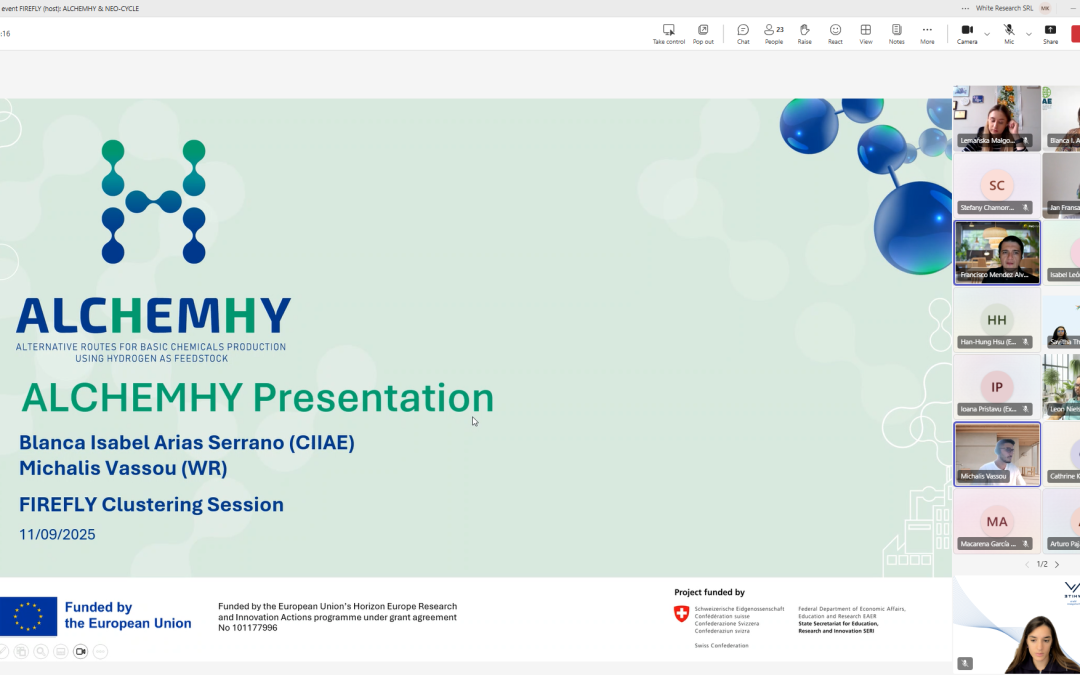Open the More actions menu
1080x675 pixels.
coord(927,34)
